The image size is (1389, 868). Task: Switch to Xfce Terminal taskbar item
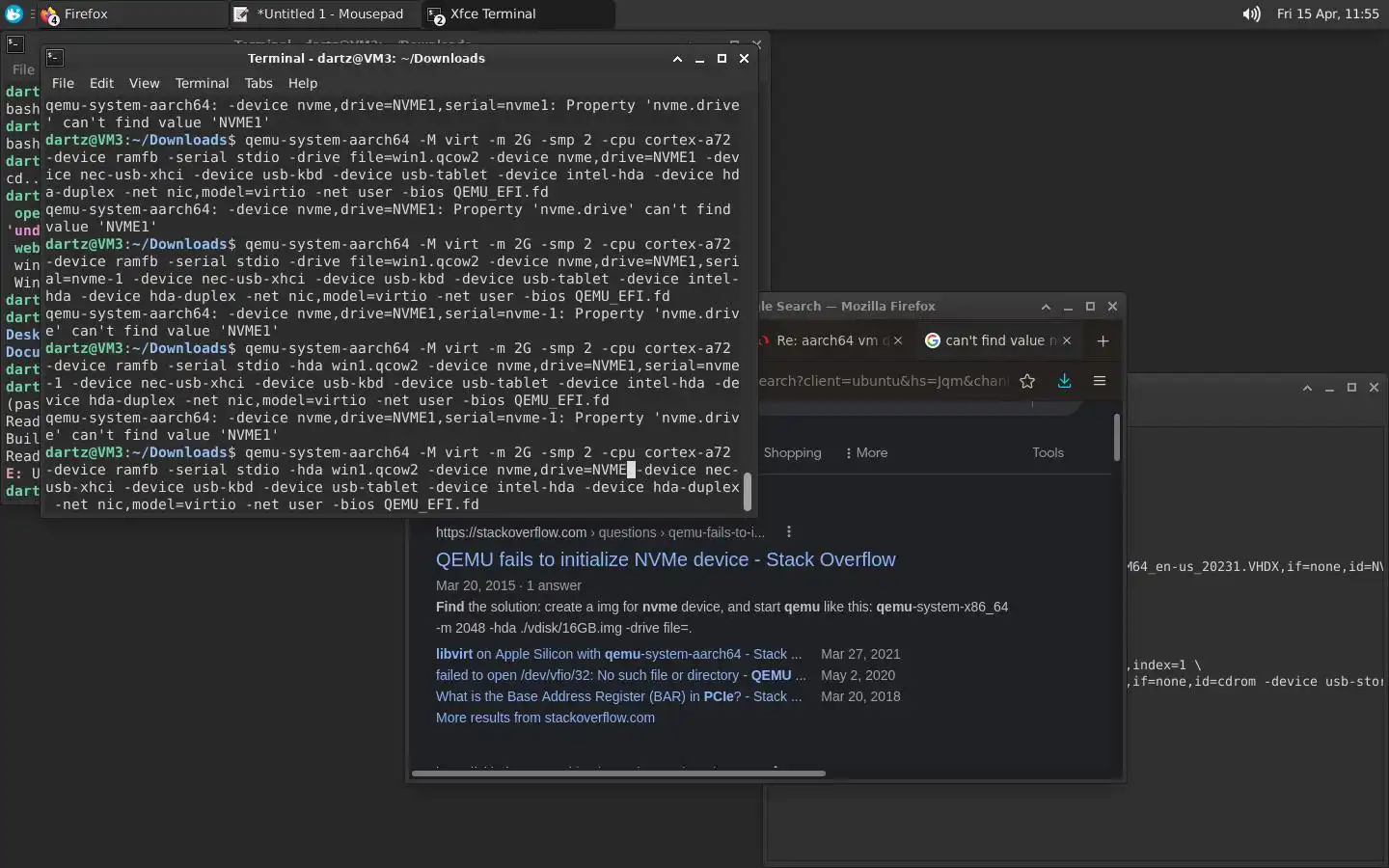(518, 14)
